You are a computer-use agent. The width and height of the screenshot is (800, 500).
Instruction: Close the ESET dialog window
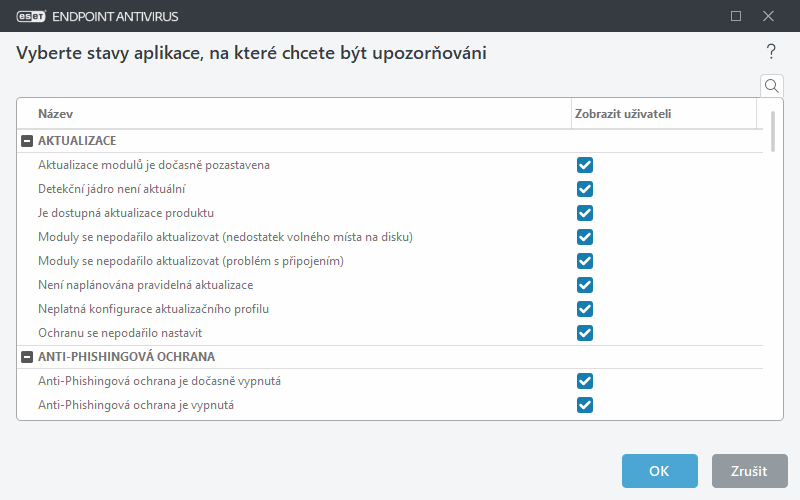coord(768,16)
